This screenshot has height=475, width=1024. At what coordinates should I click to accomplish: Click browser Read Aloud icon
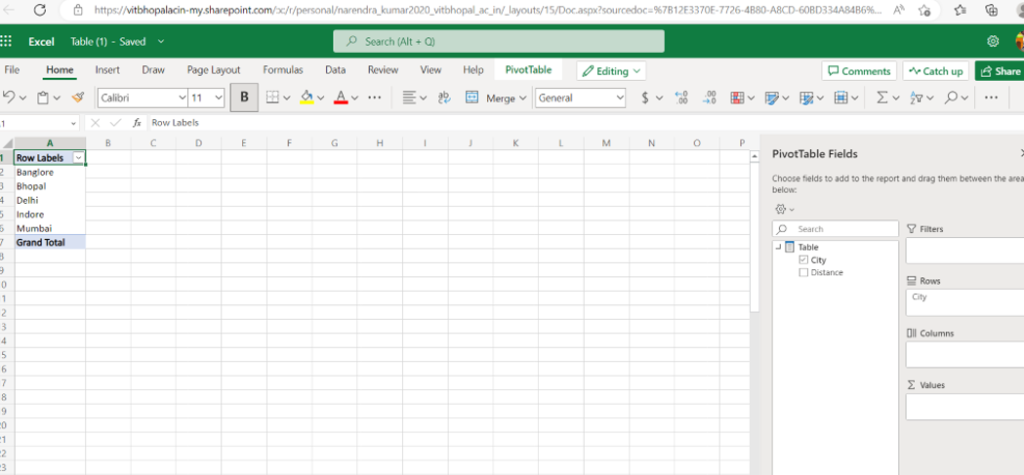click(x=899, y=10)
